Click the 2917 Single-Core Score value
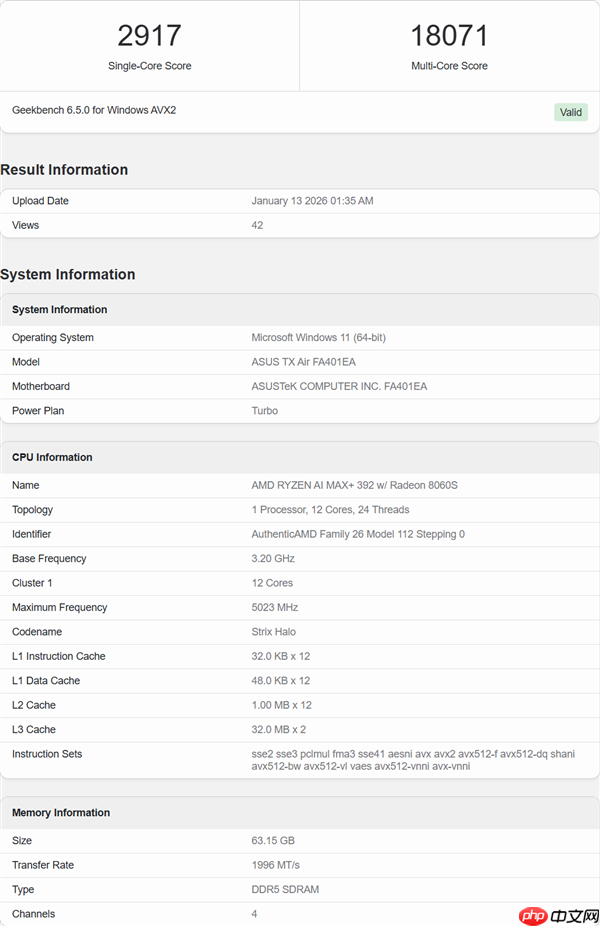 (149, 36)
